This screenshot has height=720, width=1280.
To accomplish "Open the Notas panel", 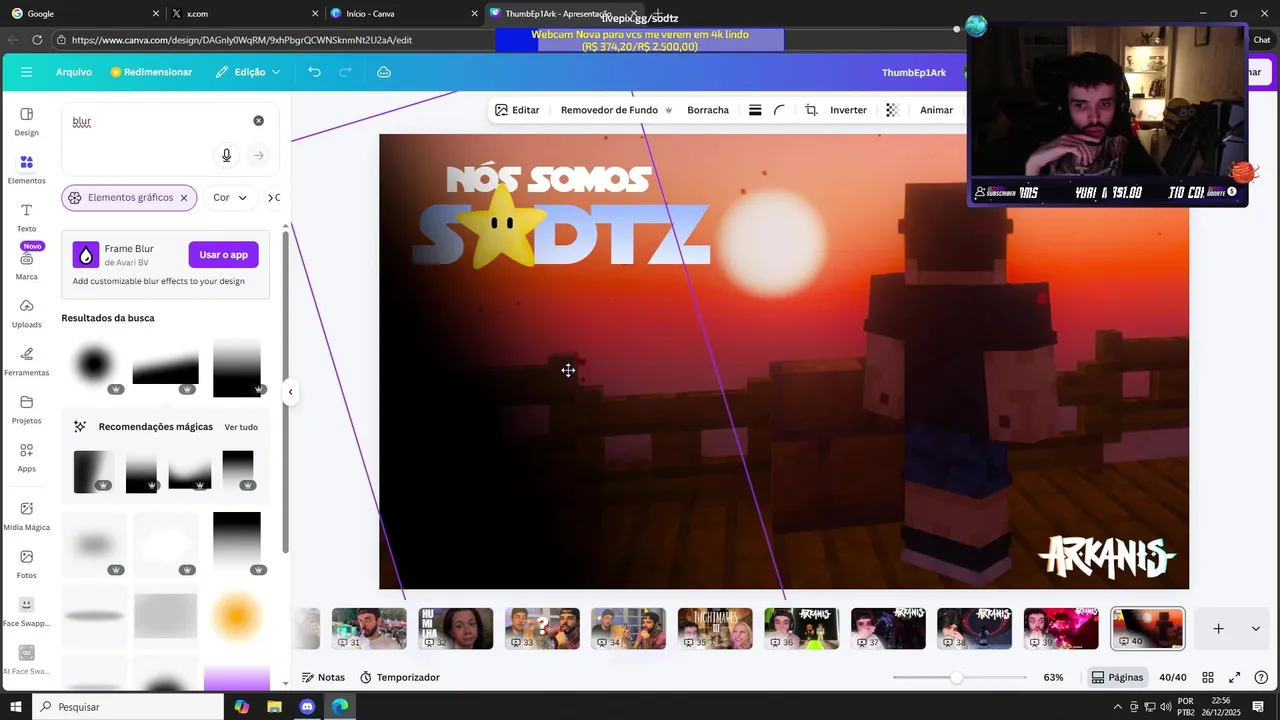I will [x=323, y=677].
